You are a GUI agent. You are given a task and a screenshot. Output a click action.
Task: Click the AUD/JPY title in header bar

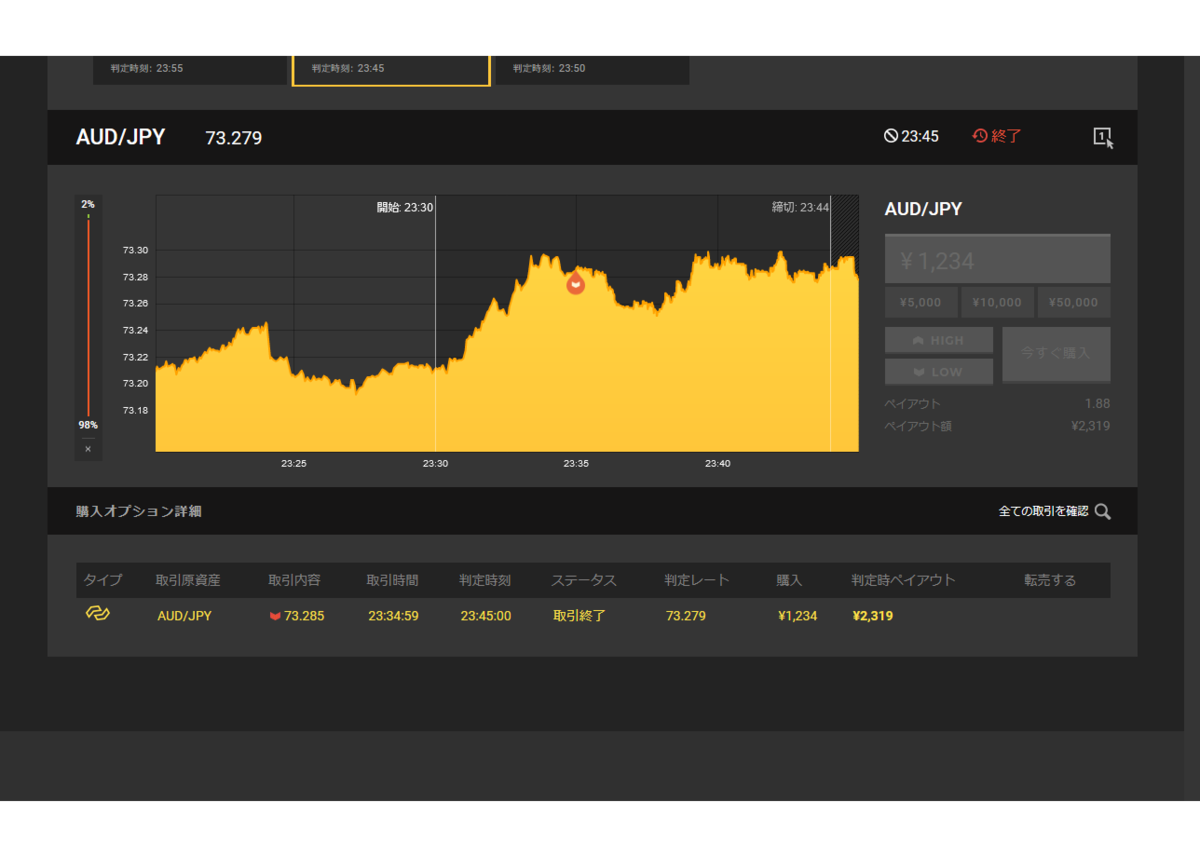121,137
